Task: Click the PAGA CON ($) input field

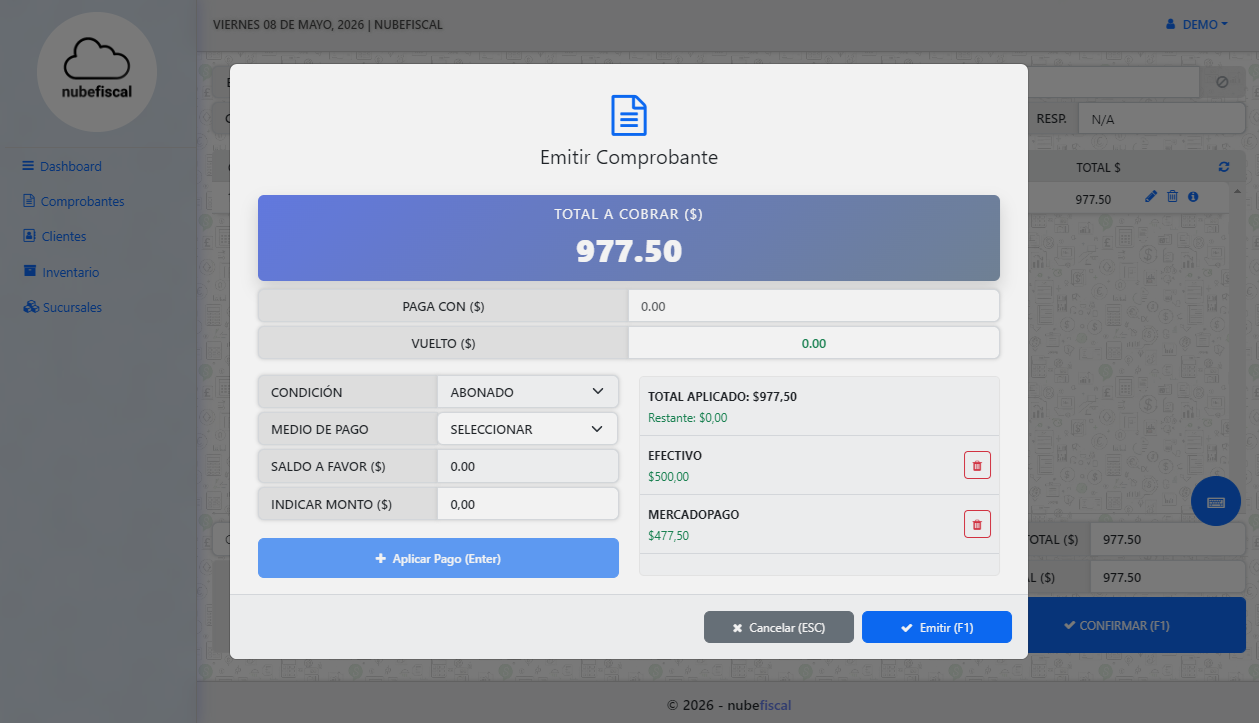Action: tap(814, 306)
